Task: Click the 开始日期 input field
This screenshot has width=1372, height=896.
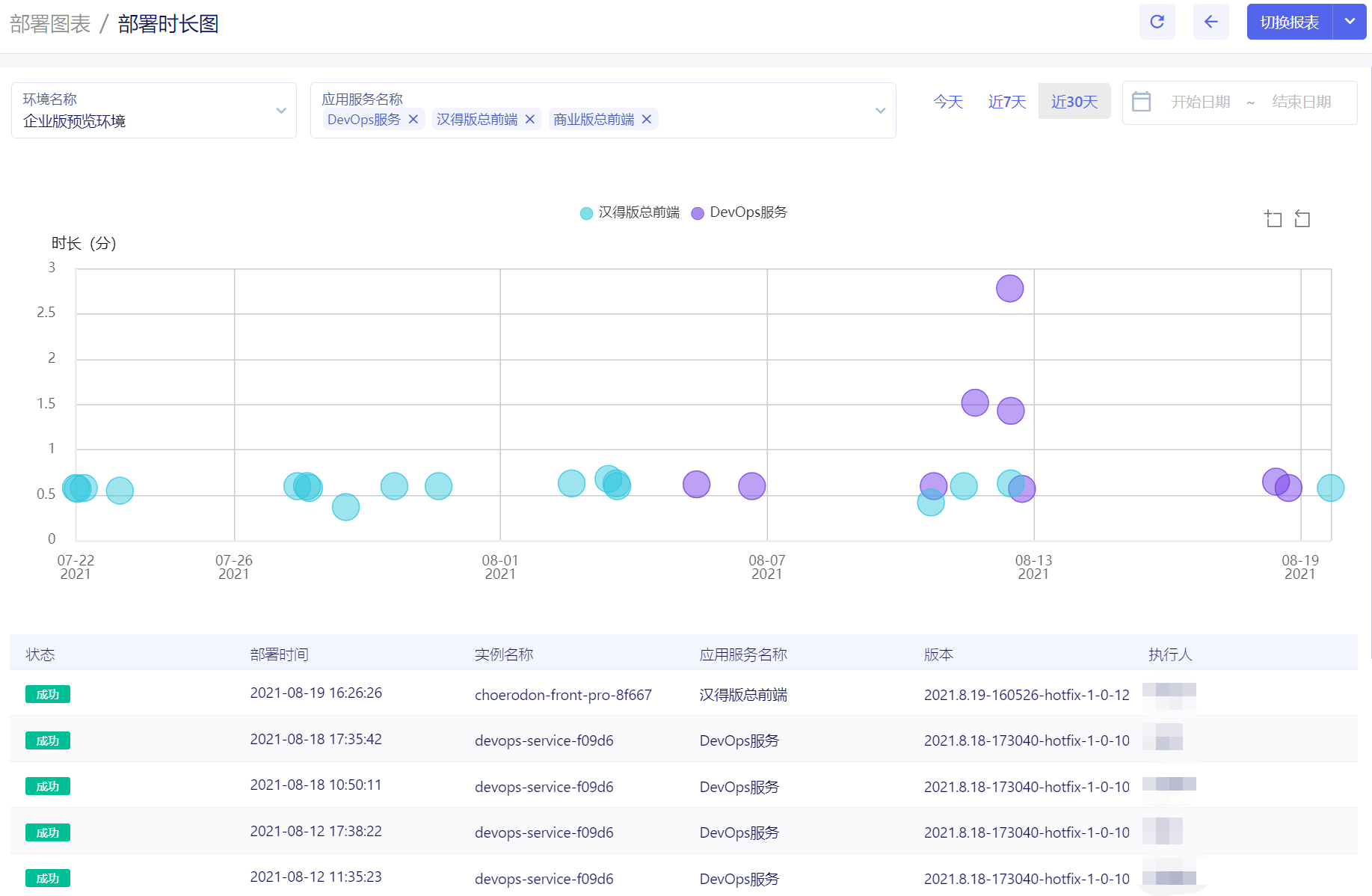Action: (1200, 102)
